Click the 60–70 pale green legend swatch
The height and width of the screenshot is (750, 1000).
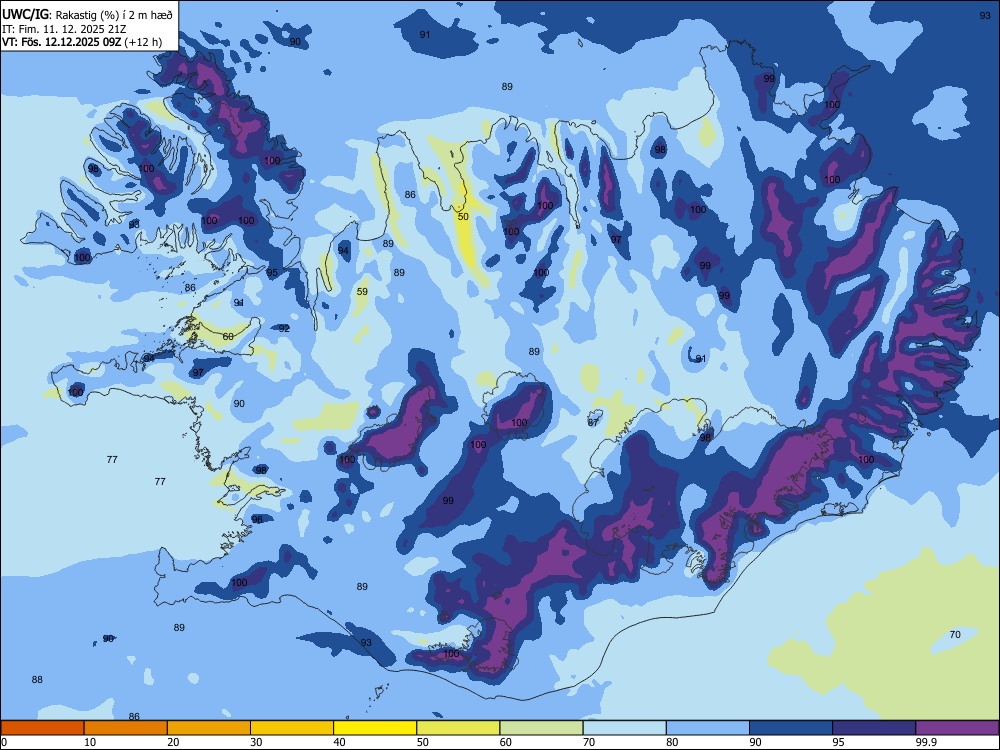pos(541,728)
